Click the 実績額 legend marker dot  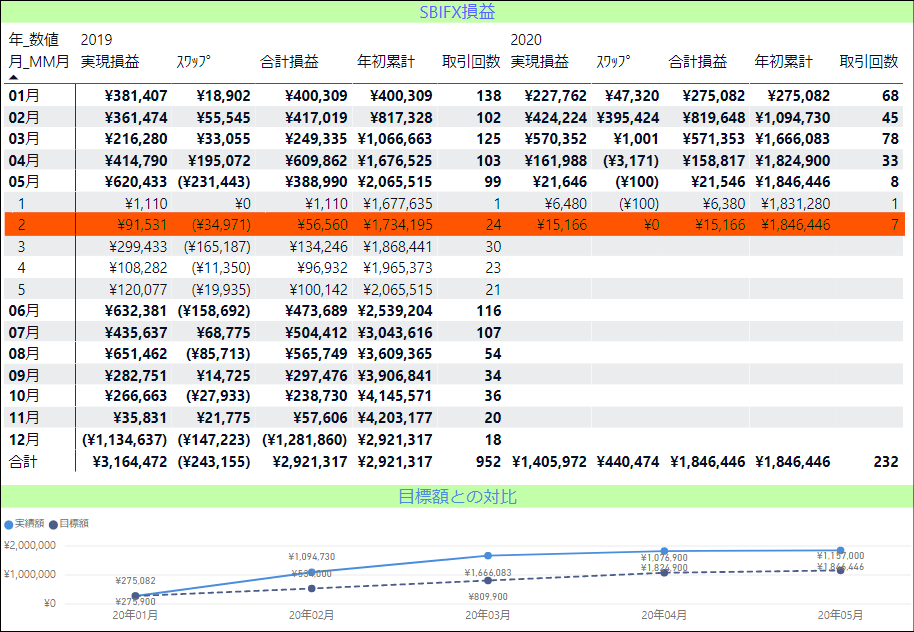[x=8, y=525]
